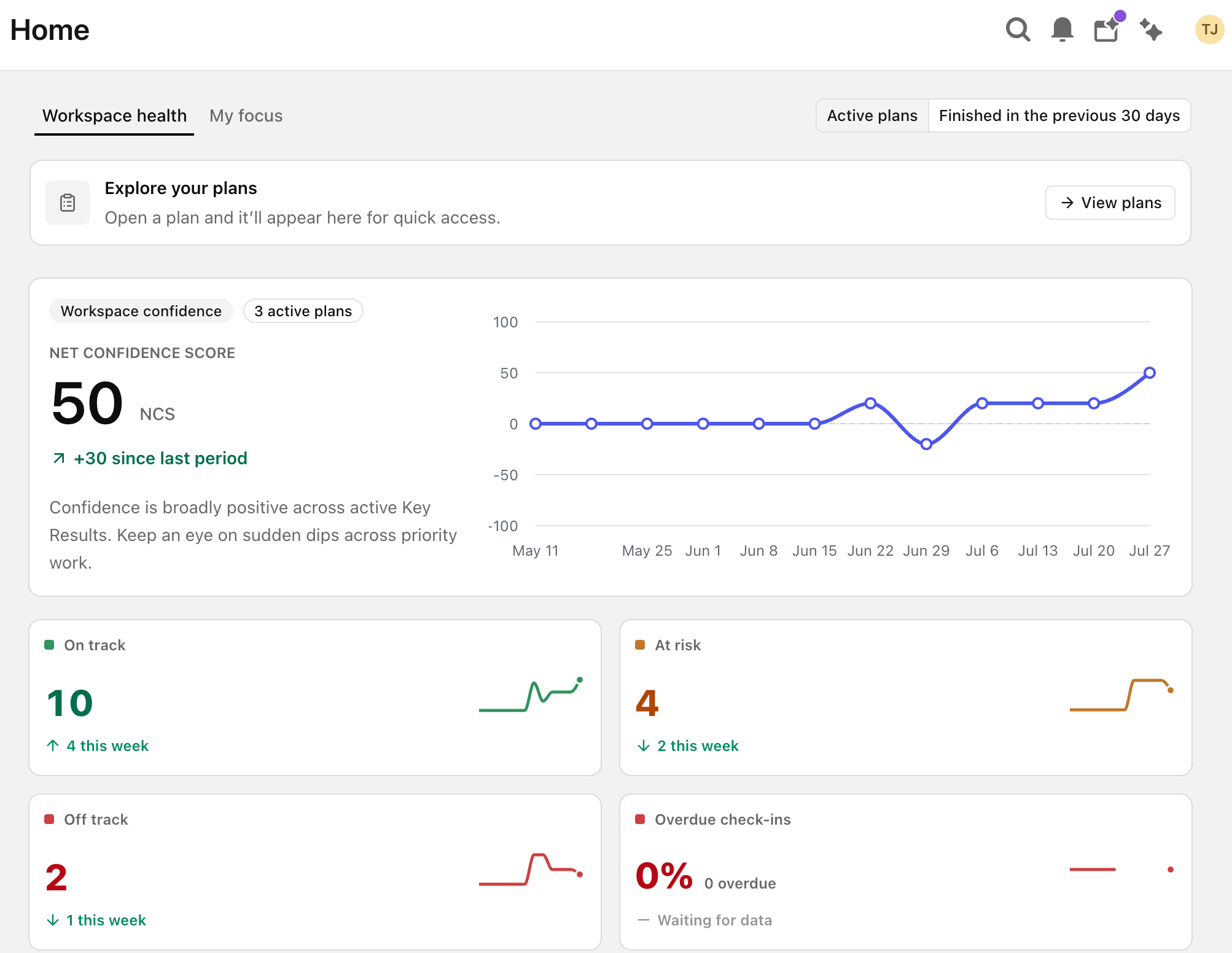Viewport: 1232px width, 953px height.
Task: Click the up arrow beside '4 this week'
Action: tap(53, 745)
